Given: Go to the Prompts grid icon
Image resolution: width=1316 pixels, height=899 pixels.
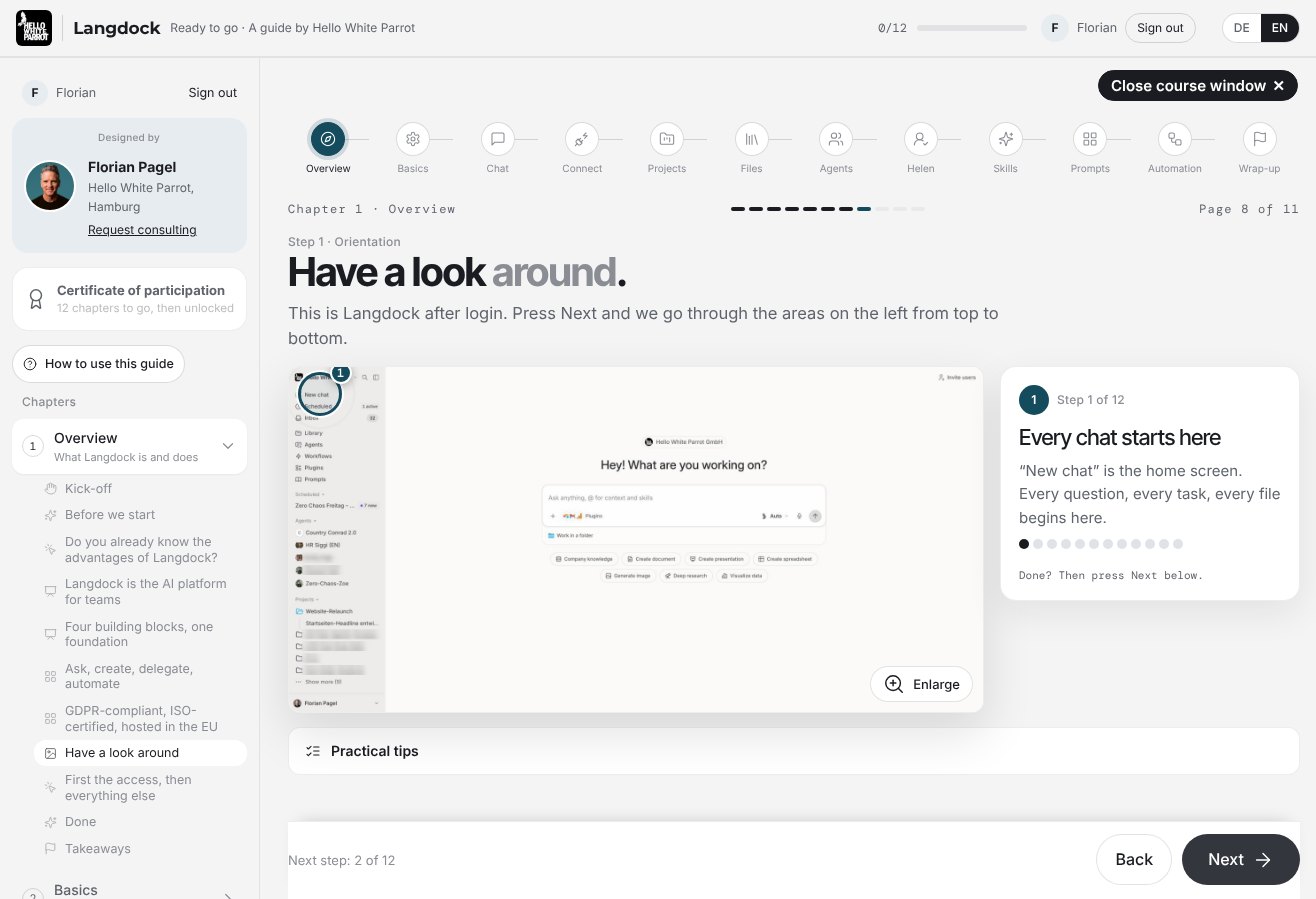Looking at the screenshot, I should 1090,139.
